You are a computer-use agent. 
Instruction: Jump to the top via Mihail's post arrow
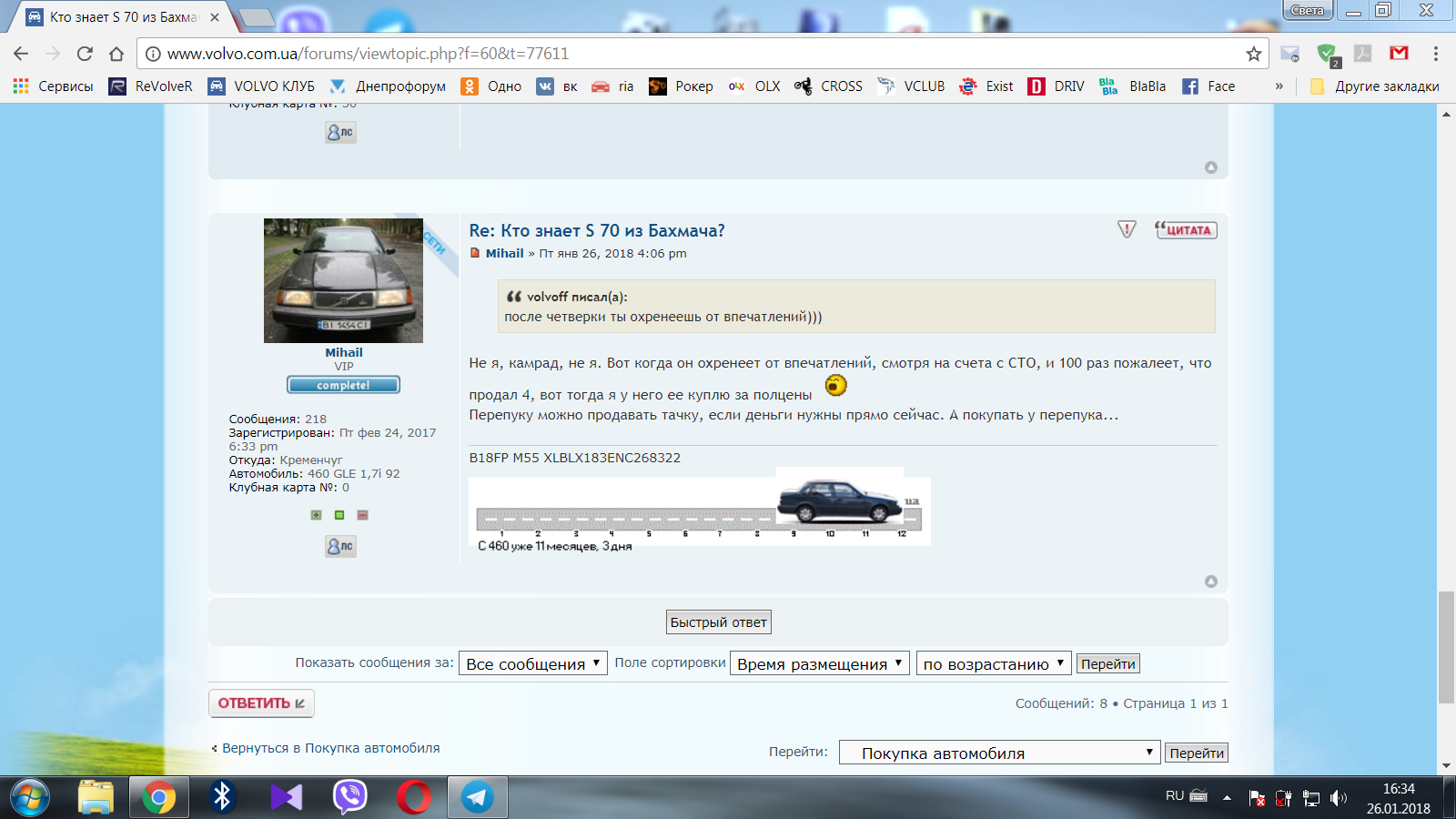[x=1210, y=581]
